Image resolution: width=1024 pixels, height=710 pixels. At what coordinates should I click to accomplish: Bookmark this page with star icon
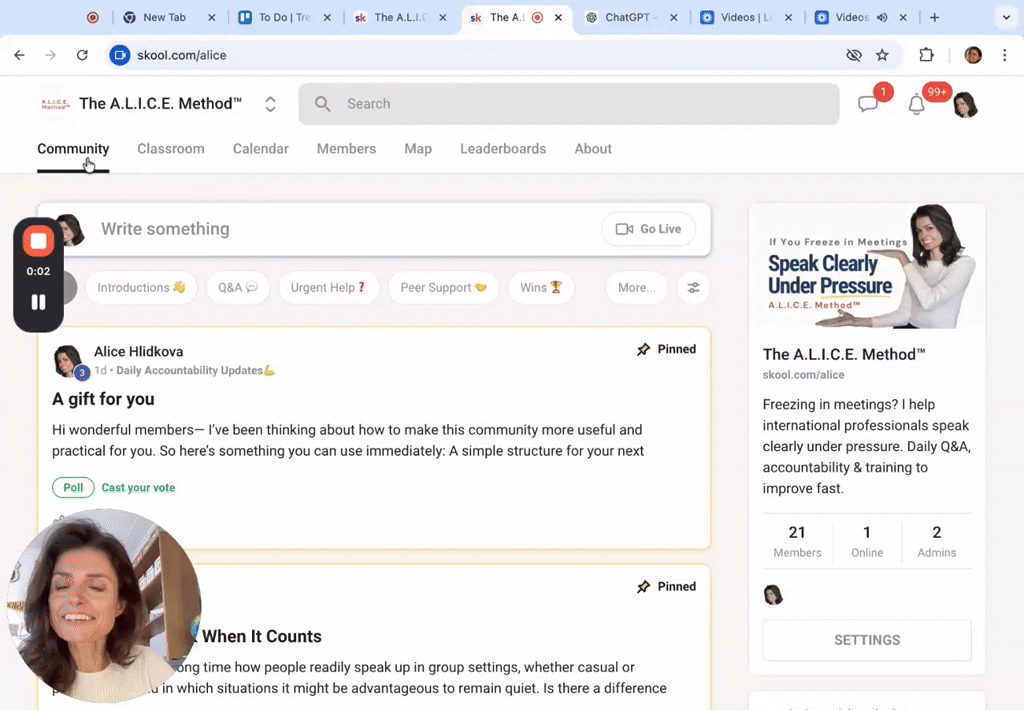[x=882, y=55]
